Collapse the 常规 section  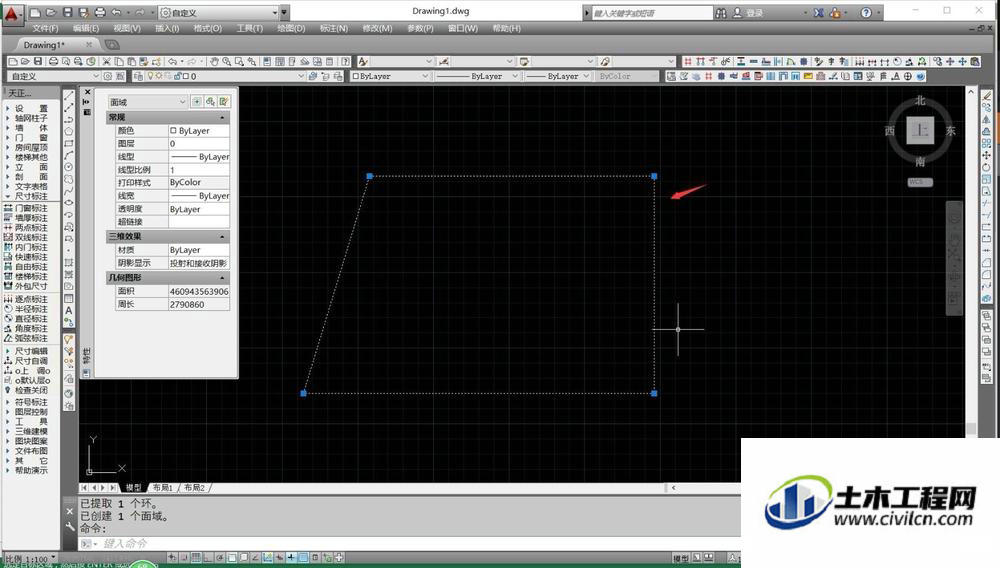click(222, 117)
